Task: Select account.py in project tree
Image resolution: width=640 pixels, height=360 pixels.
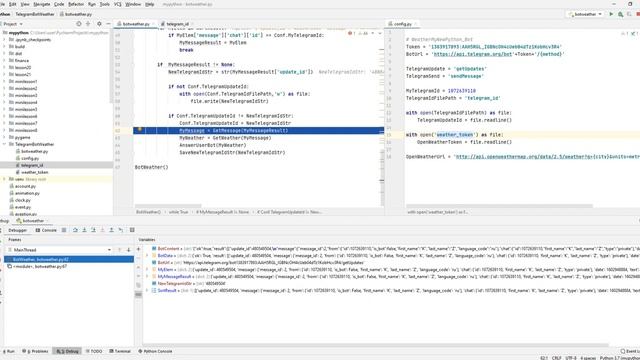Action: pyautogui.click(x=25, y=186)
